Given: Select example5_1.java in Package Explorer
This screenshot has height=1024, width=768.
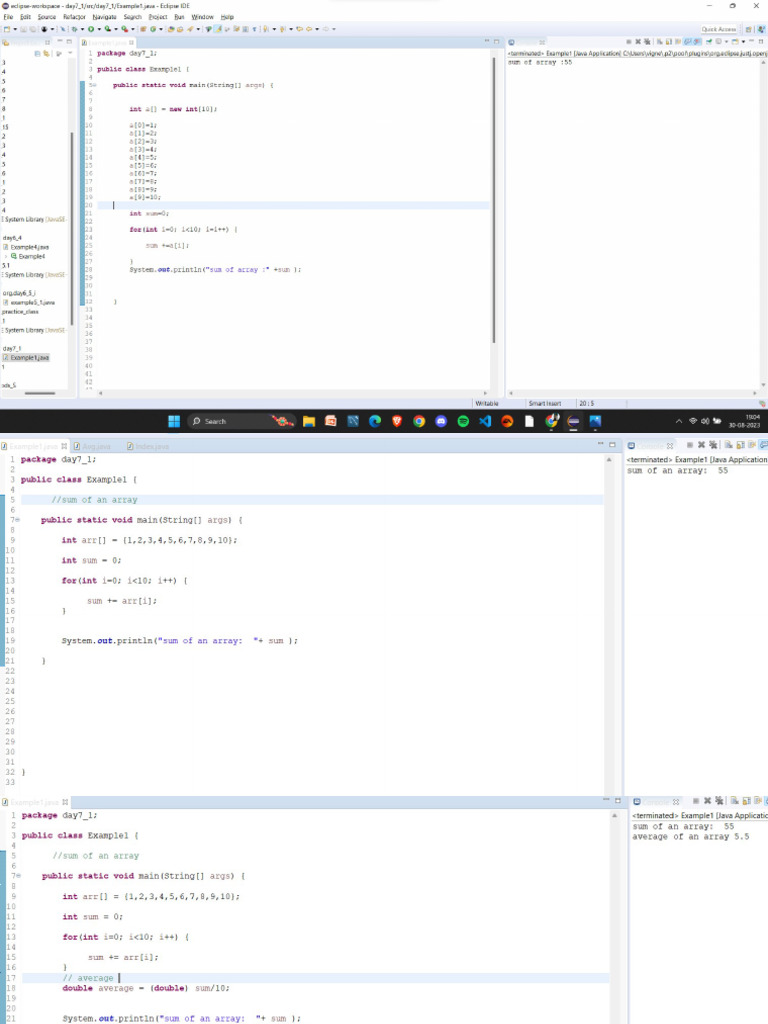Looking at the screenshot, I should [32, 302].
